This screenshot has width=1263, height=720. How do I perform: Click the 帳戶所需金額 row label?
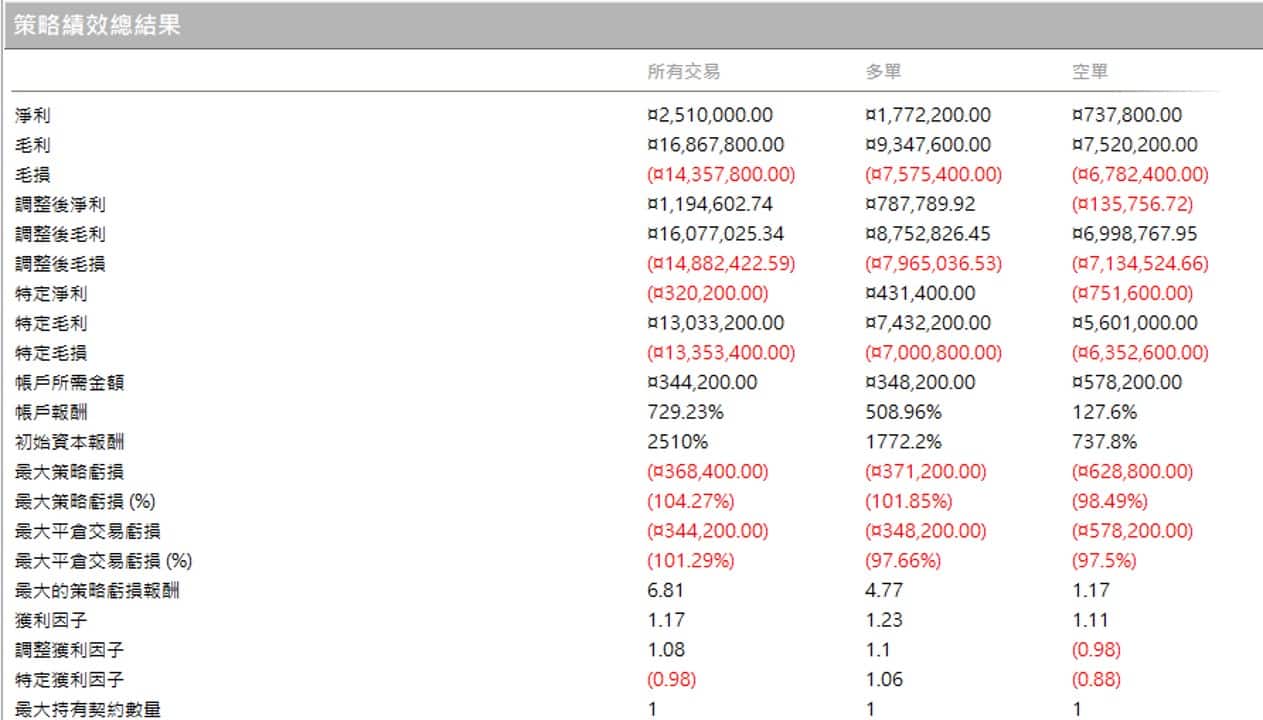(x=70, y=383)
